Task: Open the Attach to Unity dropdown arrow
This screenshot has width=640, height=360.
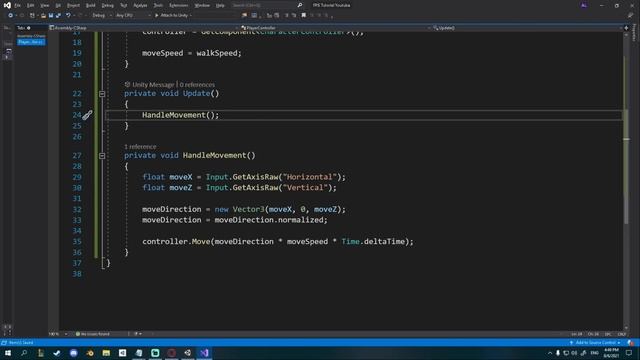Action: point(191,16)
